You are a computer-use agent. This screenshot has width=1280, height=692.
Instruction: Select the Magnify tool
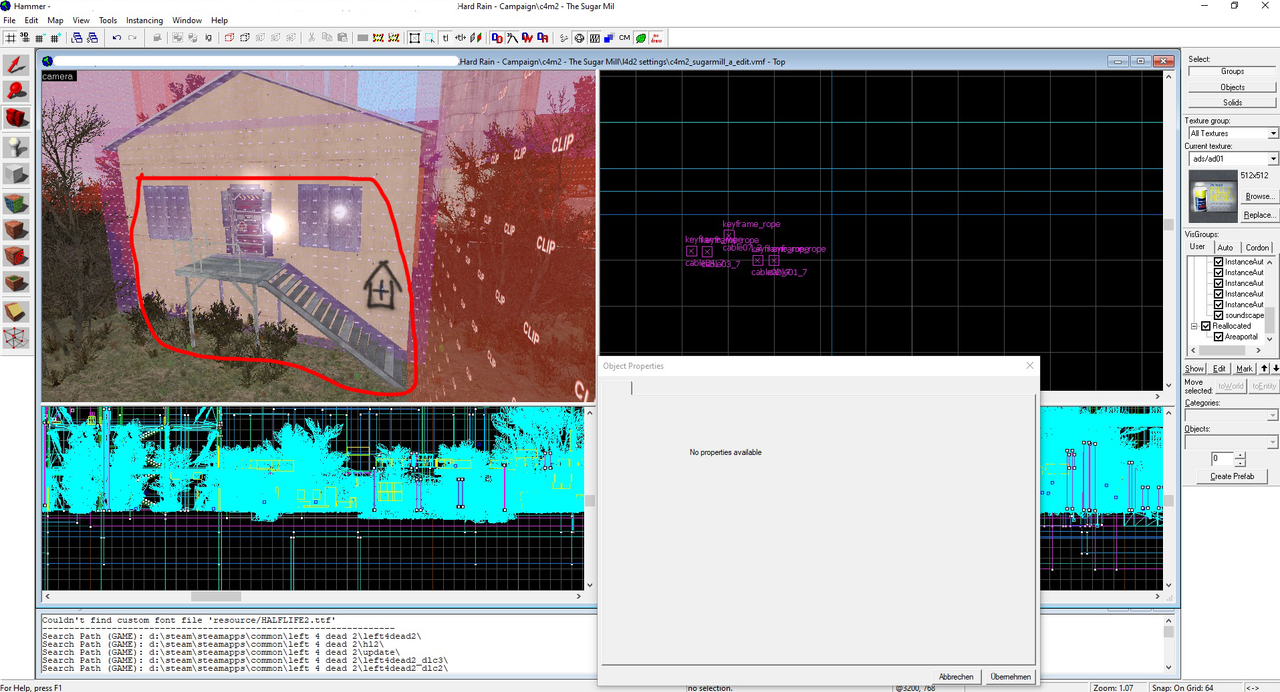point(16,91)
